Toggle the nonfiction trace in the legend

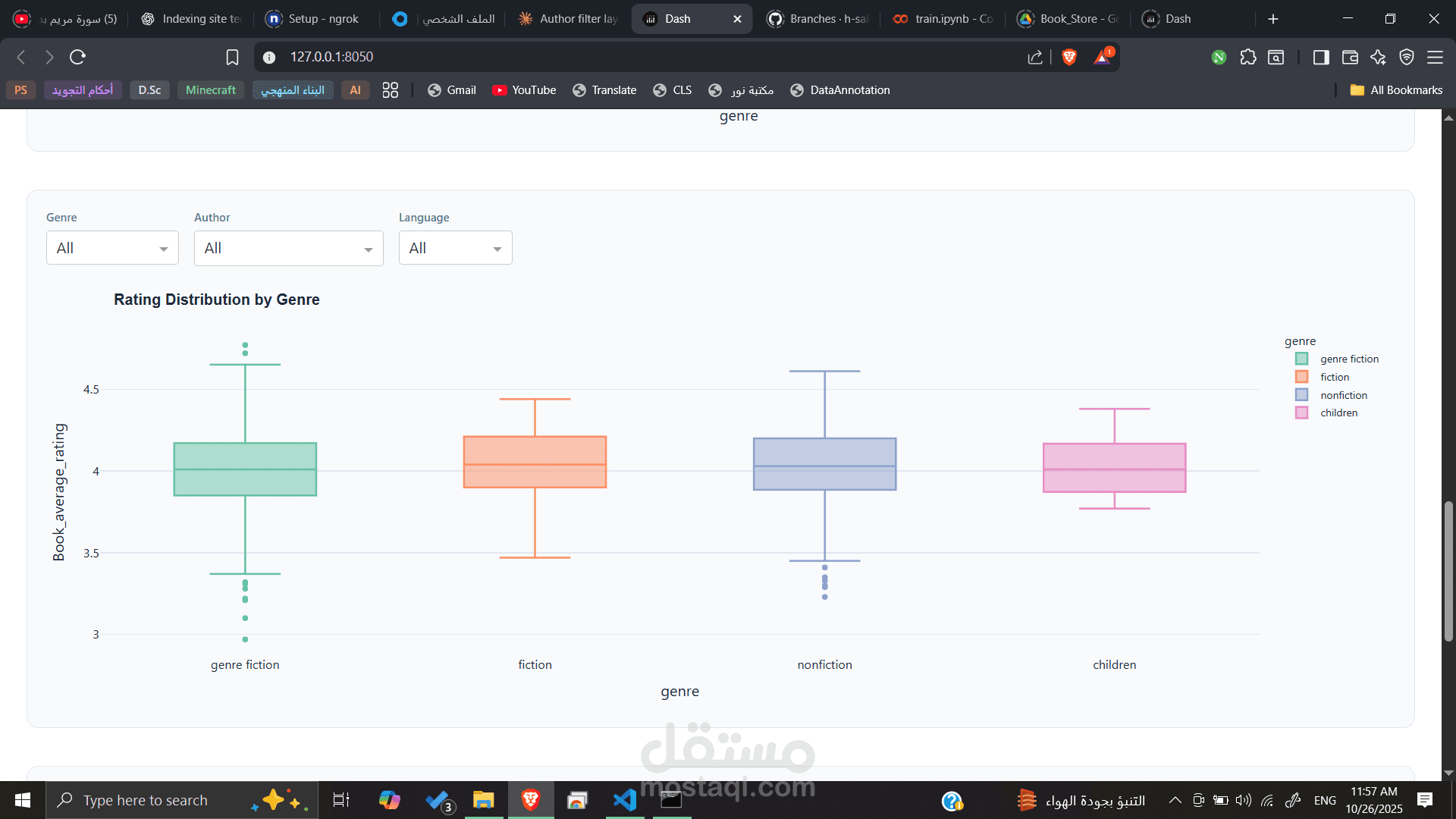pyautogui.click(x=1343, y=395)
